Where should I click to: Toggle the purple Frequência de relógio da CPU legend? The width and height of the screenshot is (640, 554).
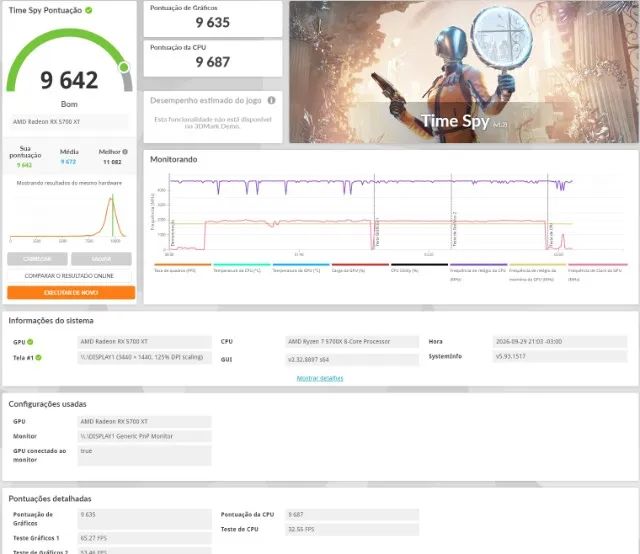click(x=478, y=272)
